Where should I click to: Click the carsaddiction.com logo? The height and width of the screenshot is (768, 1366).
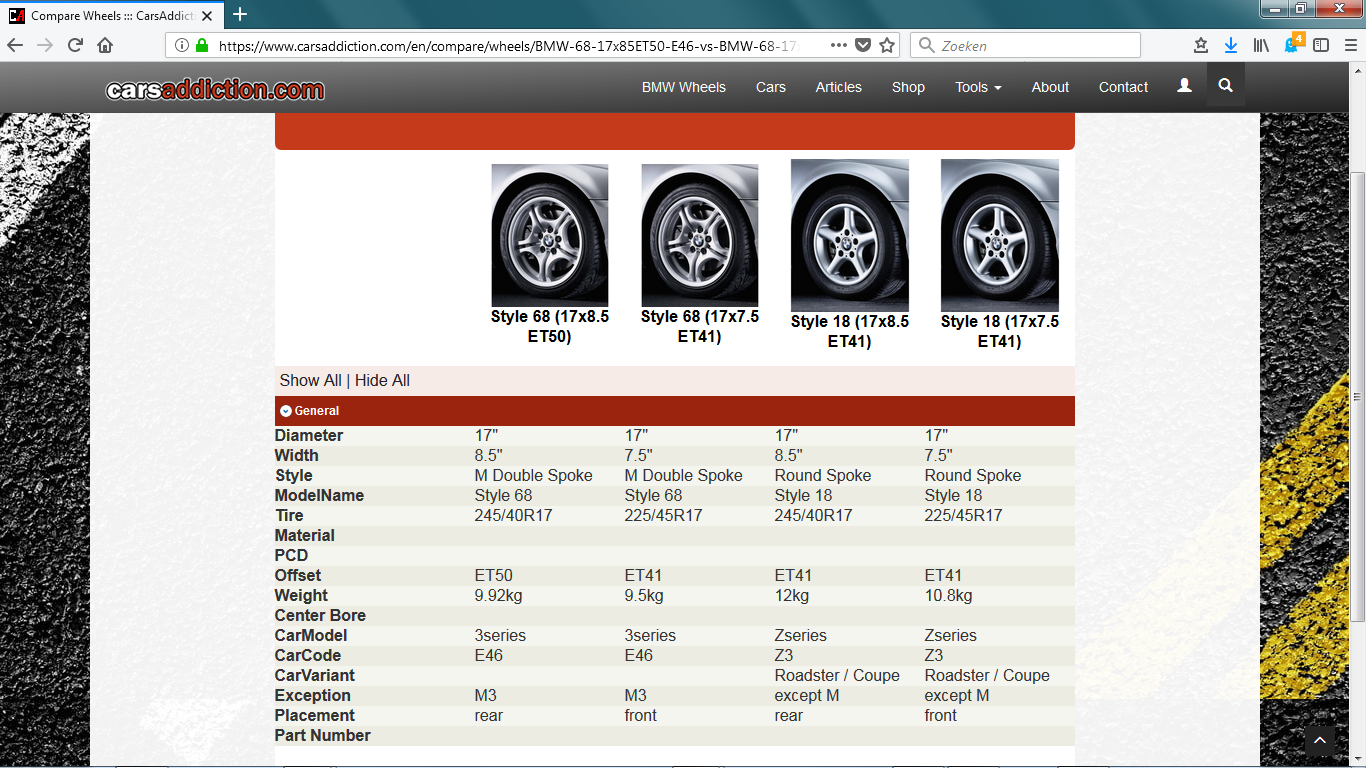(215, 90)
